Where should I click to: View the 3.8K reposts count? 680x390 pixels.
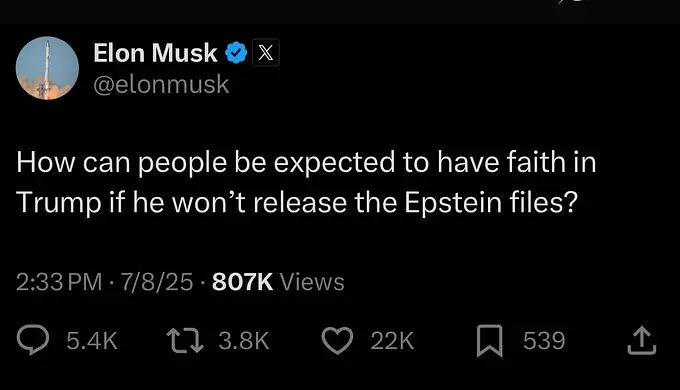pos(244,341)
